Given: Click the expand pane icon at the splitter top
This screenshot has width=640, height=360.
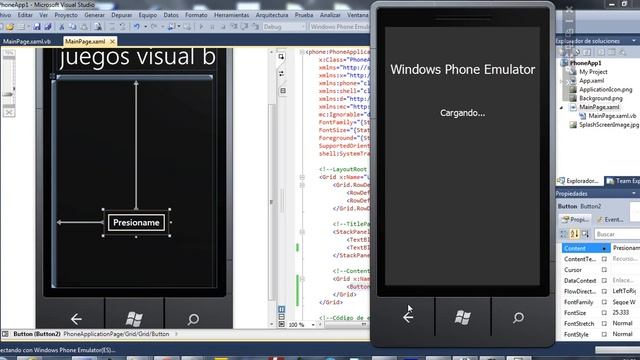Looking at the screenshot, I should [x=281, y=57].
